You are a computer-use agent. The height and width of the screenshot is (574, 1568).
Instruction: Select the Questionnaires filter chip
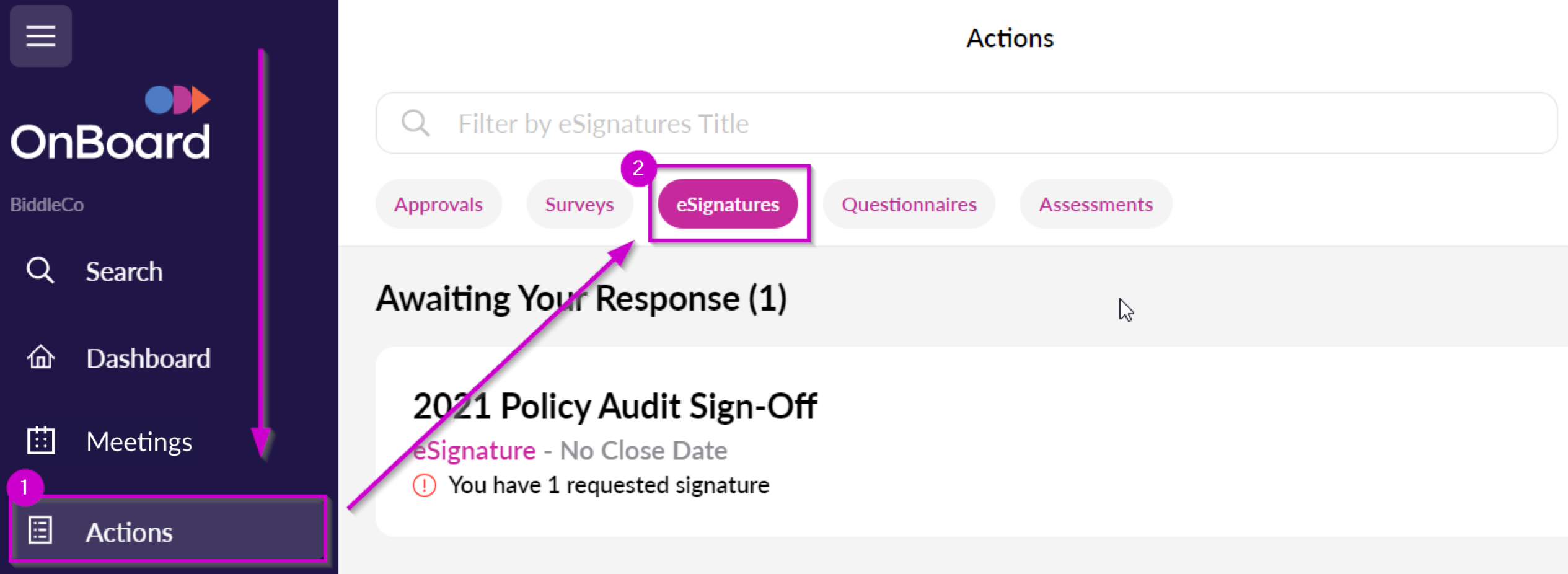click(908, 204)
